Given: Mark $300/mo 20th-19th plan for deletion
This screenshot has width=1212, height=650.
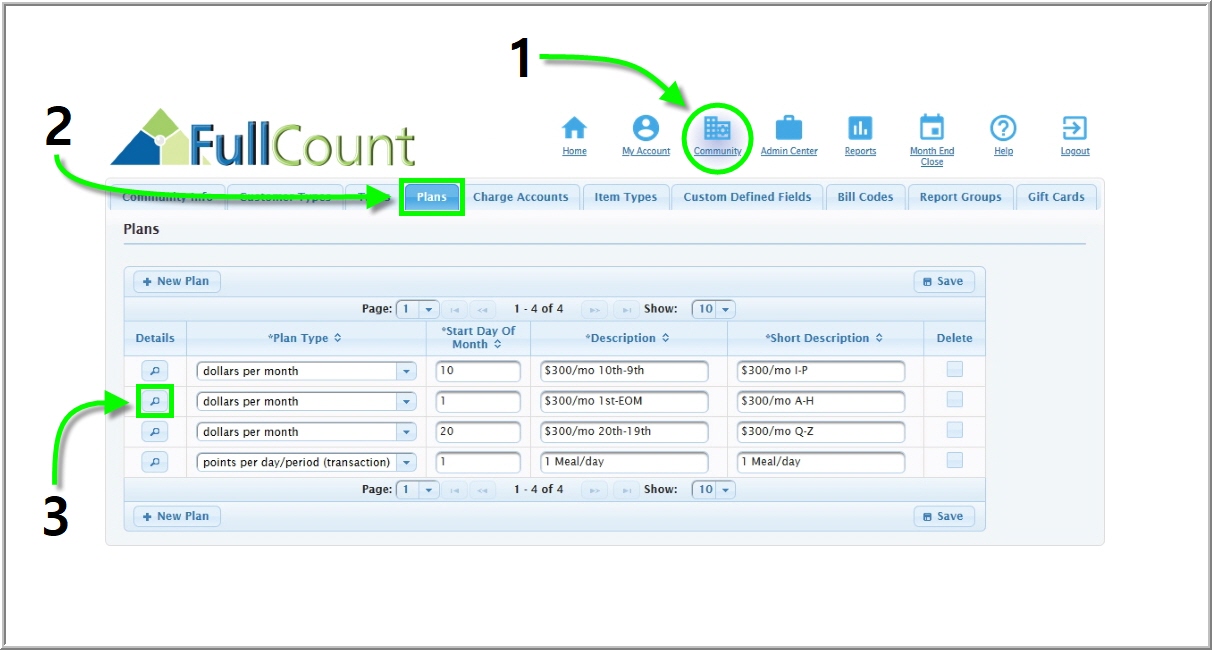Looking at the screenshot, I should pyautogui.click(x=954, y=431).
